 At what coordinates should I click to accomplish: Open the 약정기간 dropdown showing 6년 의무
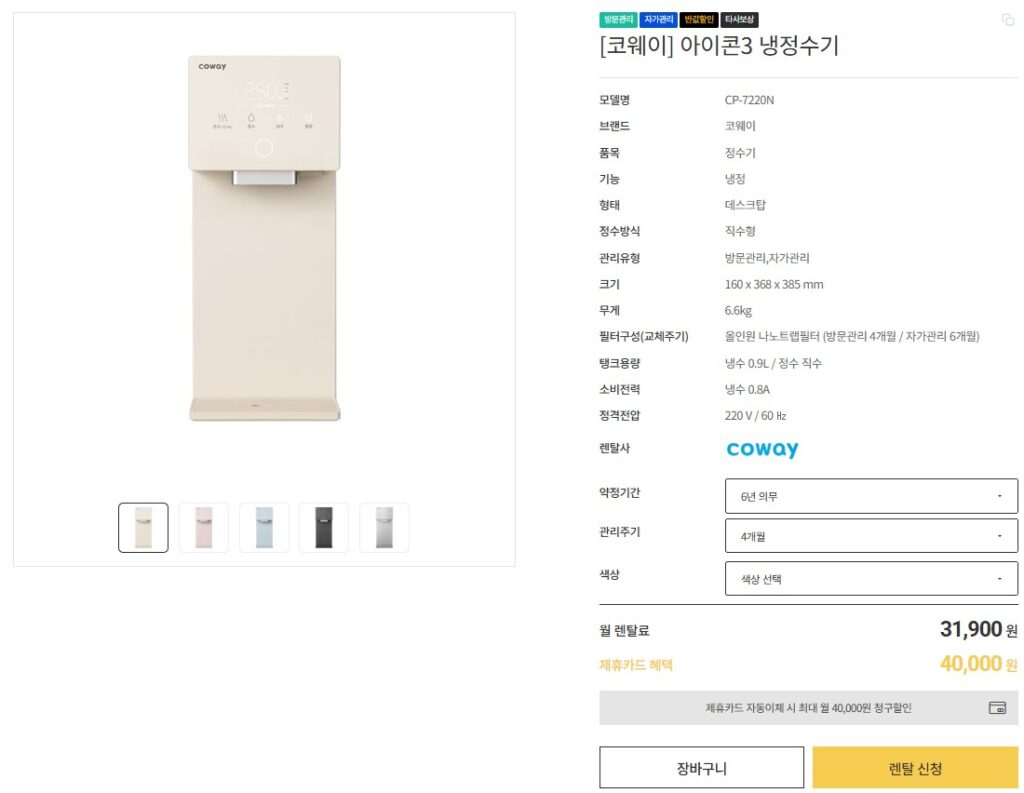870,495
